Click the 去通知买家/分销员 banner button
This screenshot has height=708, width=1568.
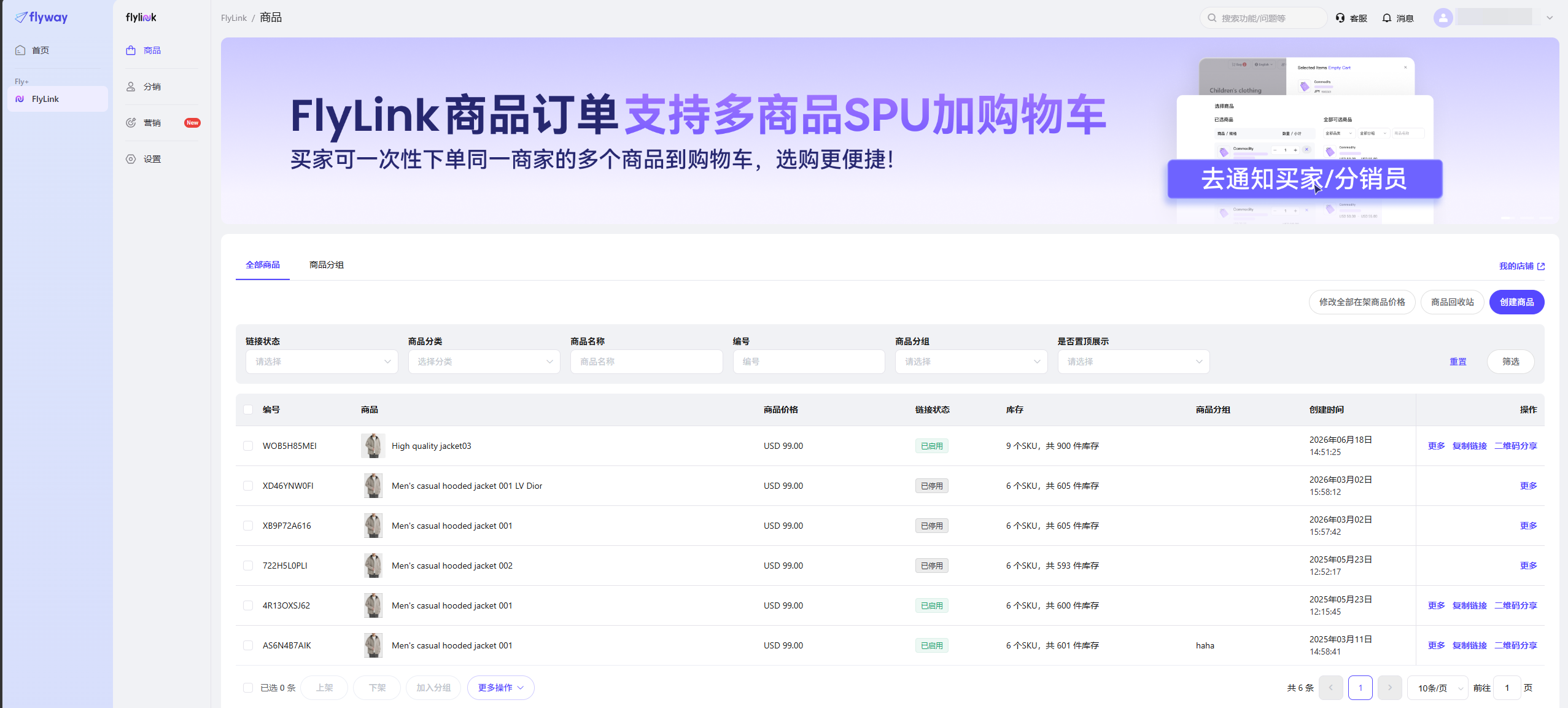(1305, 179)
